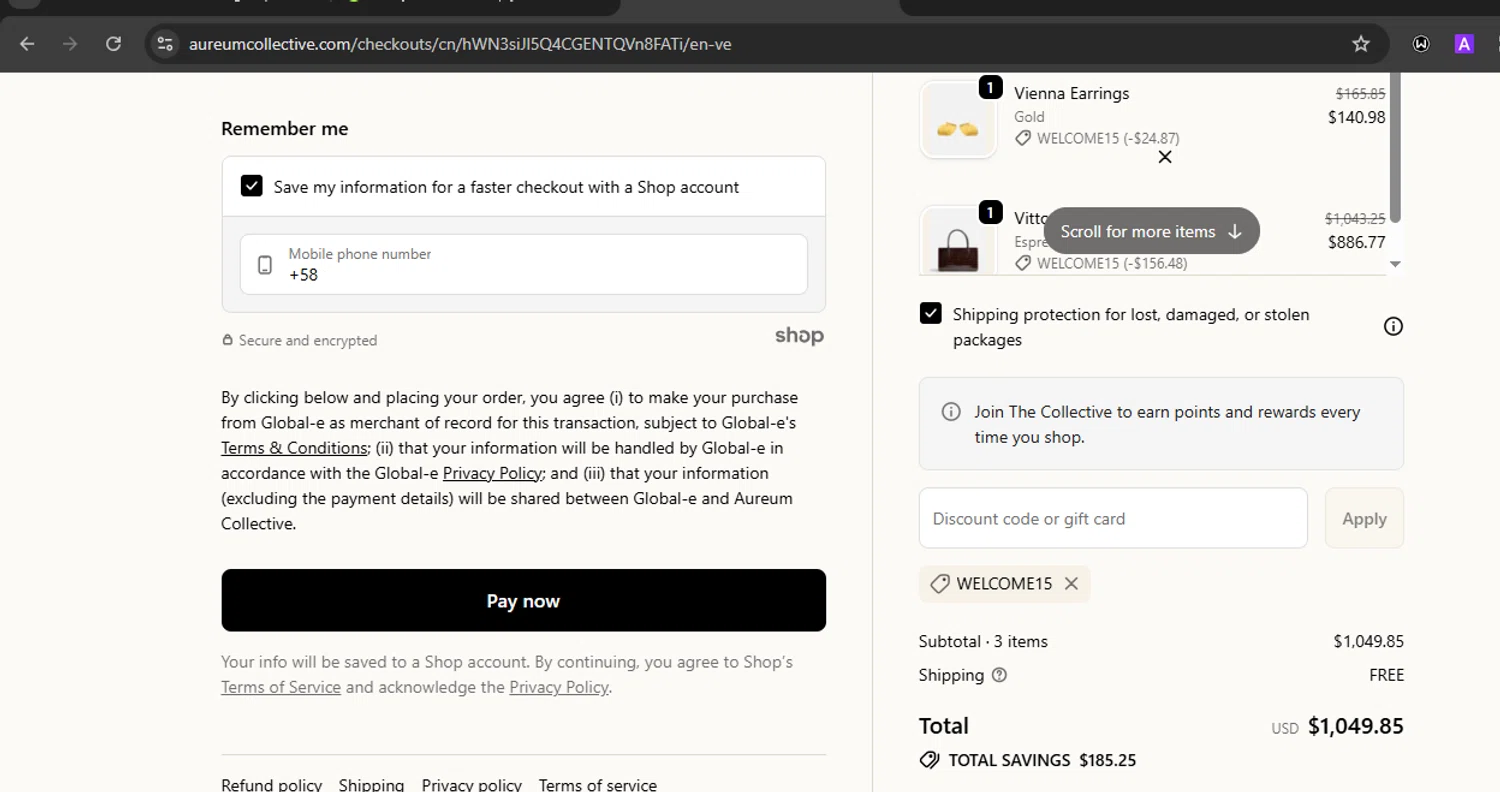1500x792 pixels.
Task: Click discount tag icon under Vienna Earrings
Action: (x=1023, y=139)
